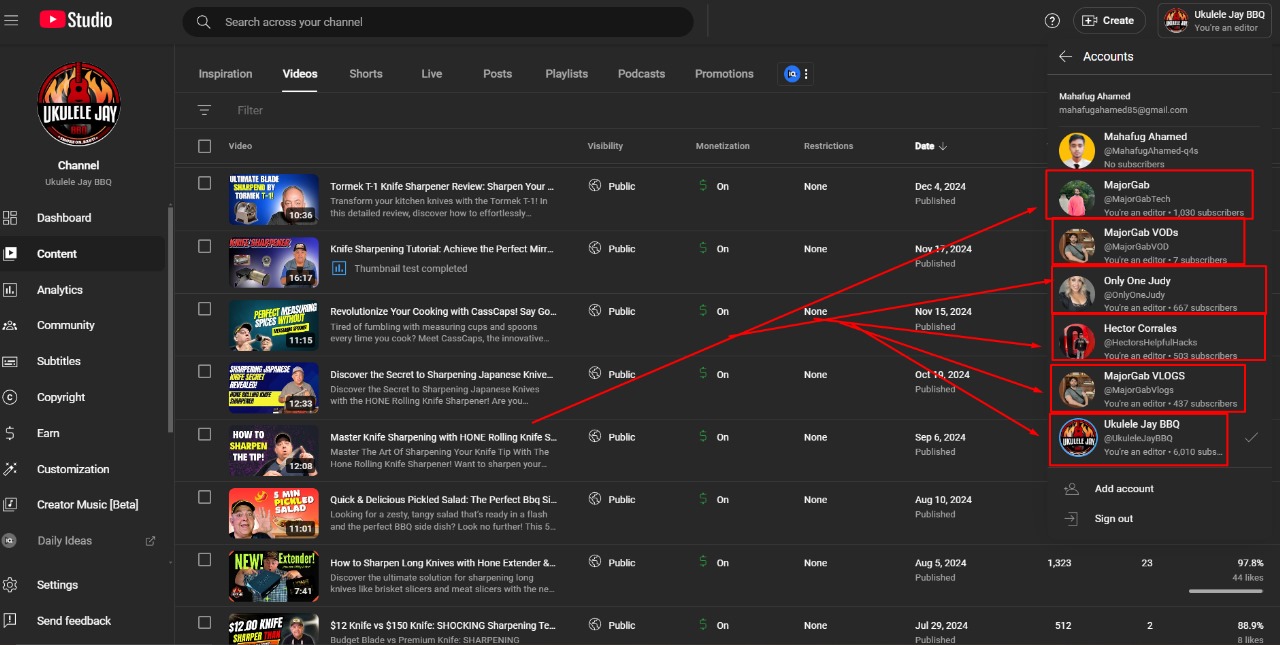Image resolution: width=1280 pixels, height=645 pixels.
Task: Sort videos by the Date column
Action: pyautogui.click(x=931, y=146)
